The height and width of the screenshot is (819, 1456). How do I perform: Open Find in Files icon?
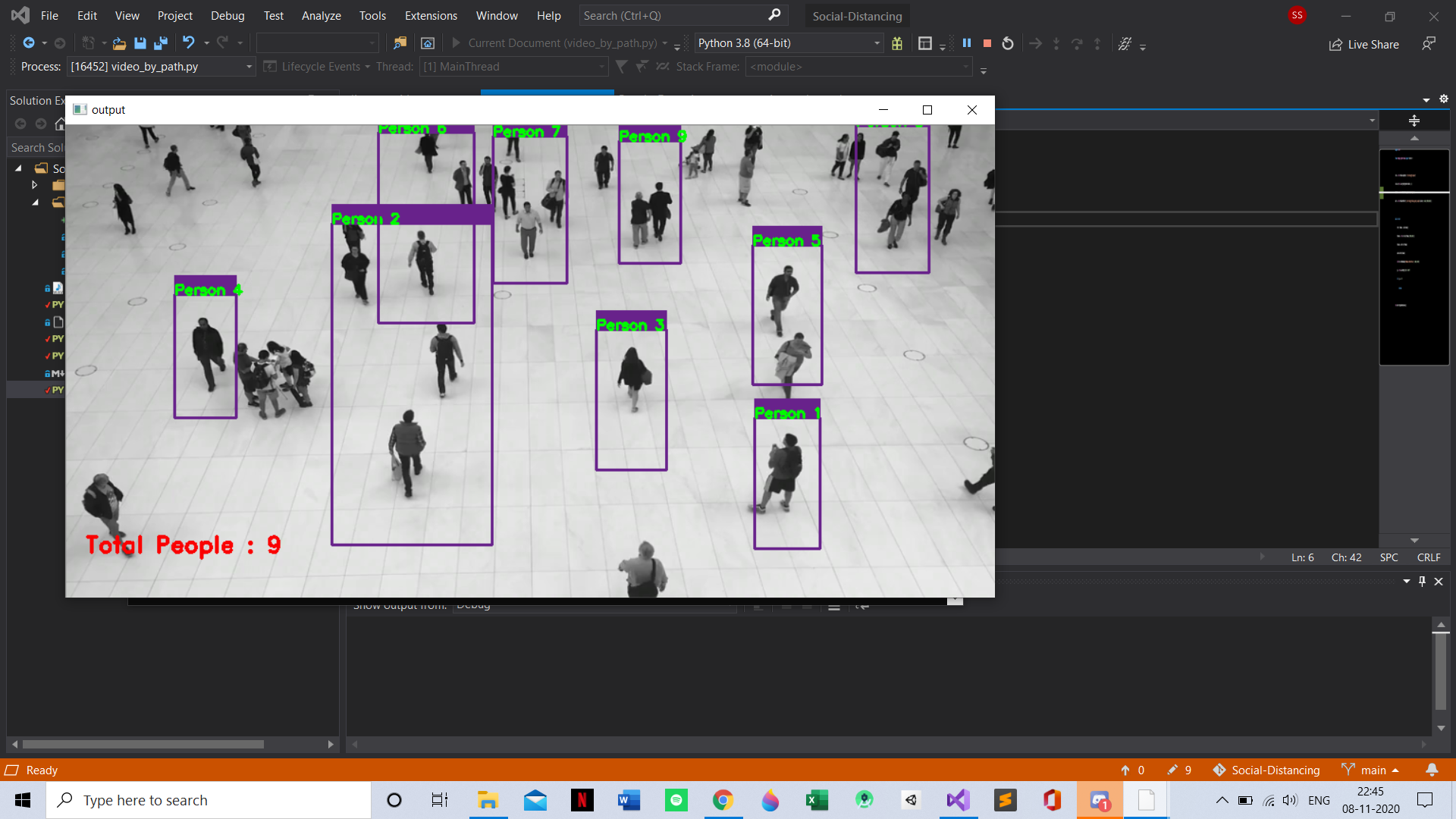pyautogui.click(x=400, y=43)
